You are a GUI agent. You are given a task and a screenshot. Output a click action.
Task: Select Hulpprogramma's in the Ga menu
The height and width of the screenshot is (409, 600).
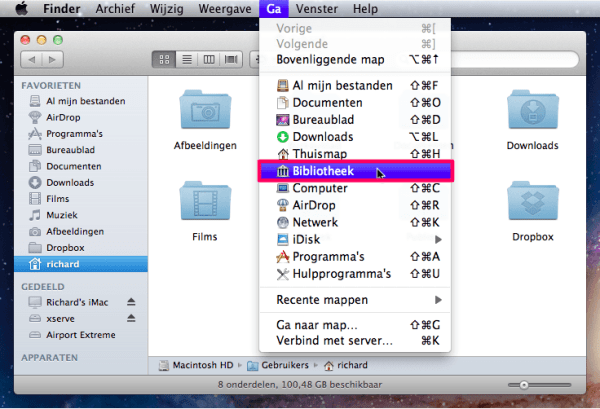[x=355, y=274]
